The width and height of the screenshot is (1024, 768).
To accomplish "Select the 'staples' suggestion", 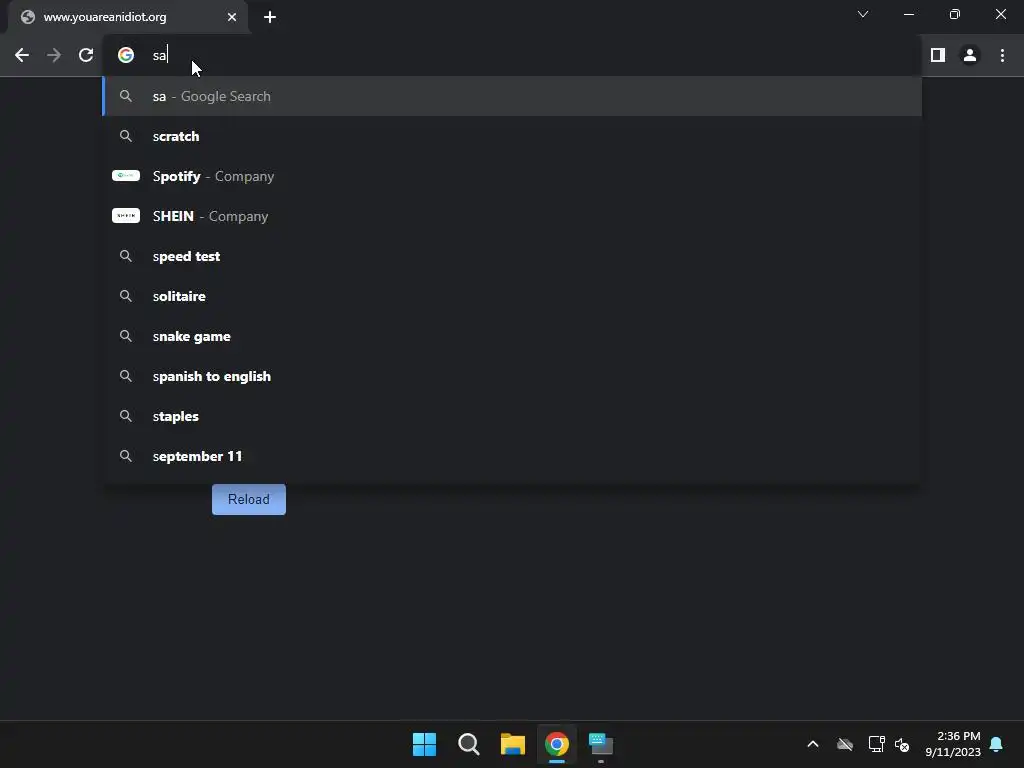I will coord(512,416).
